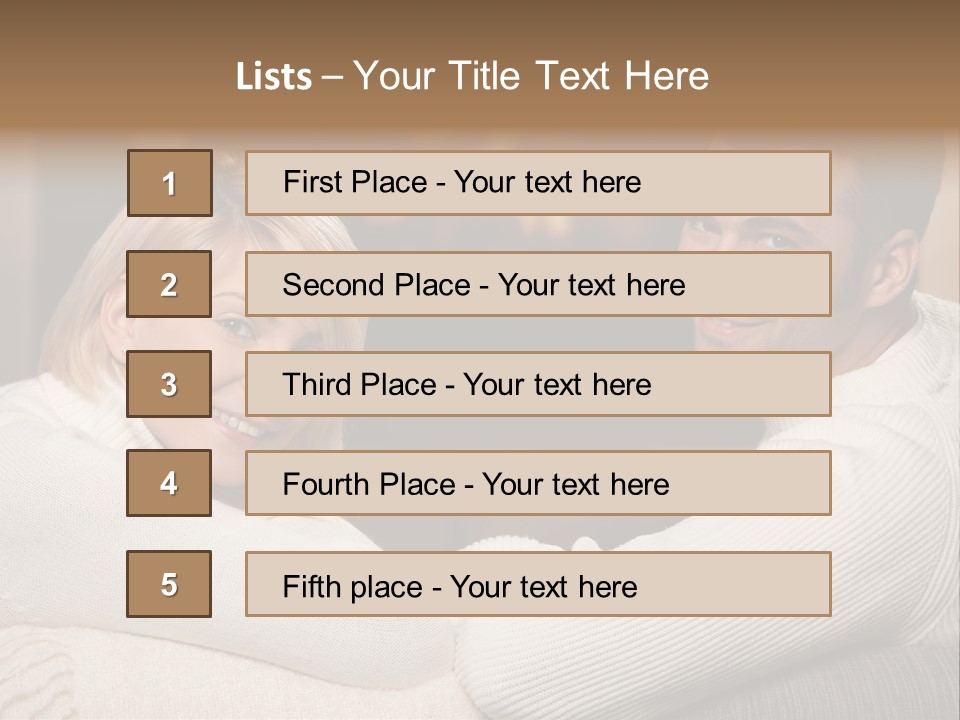
Task: Select the number 4 square
Action: (x=169, y=483)
